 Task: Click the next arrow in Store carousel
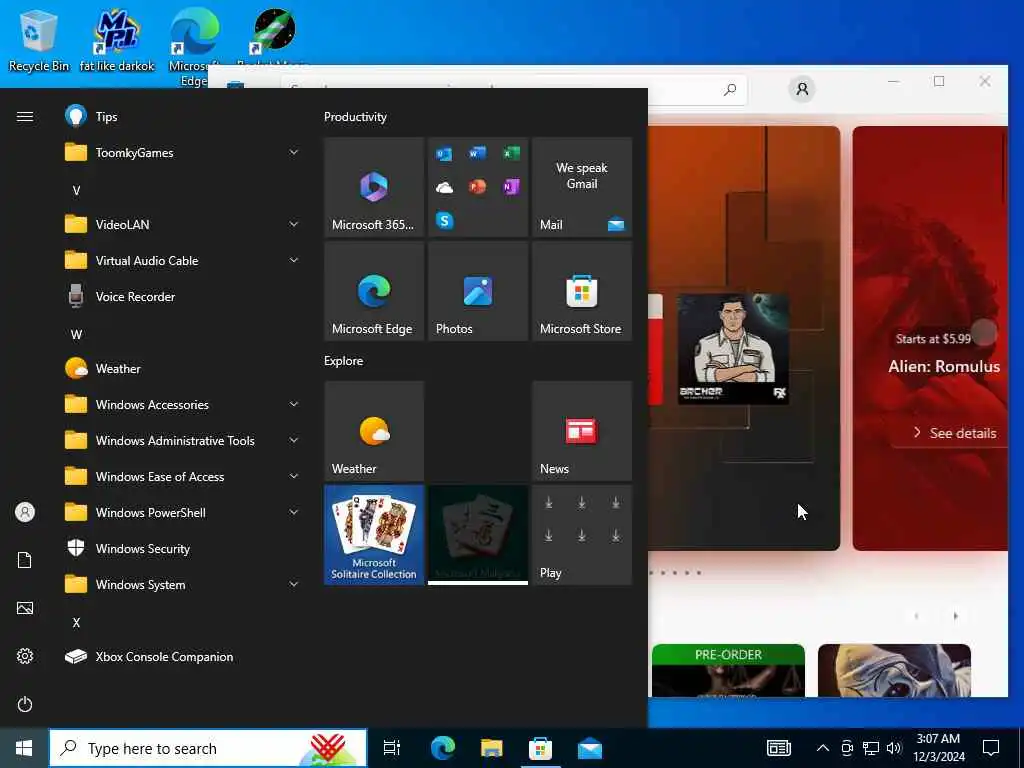click(955, 616)
